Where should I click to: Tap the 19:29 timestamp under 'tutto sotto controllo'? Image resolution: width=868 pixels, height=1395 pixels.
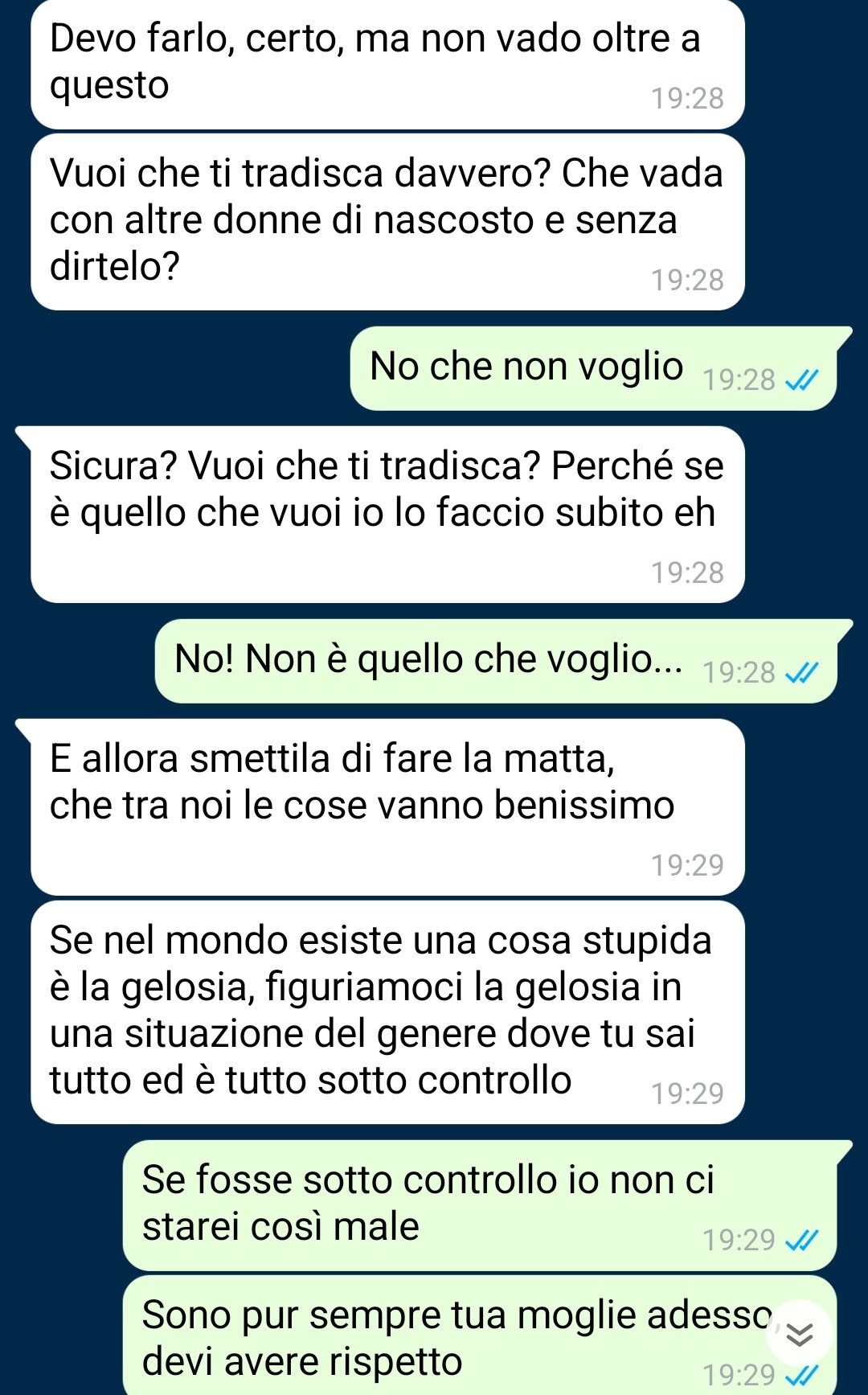(x=687, y=1093)
